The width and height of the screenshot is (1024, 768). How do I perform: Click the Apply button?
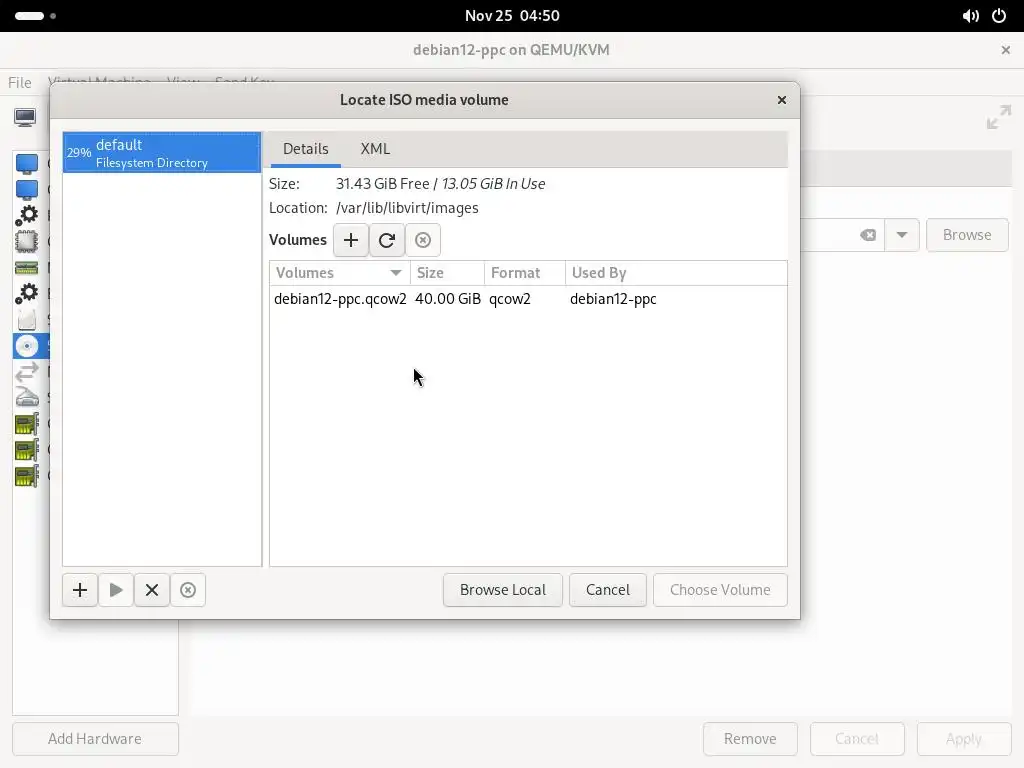pos(964,739)
